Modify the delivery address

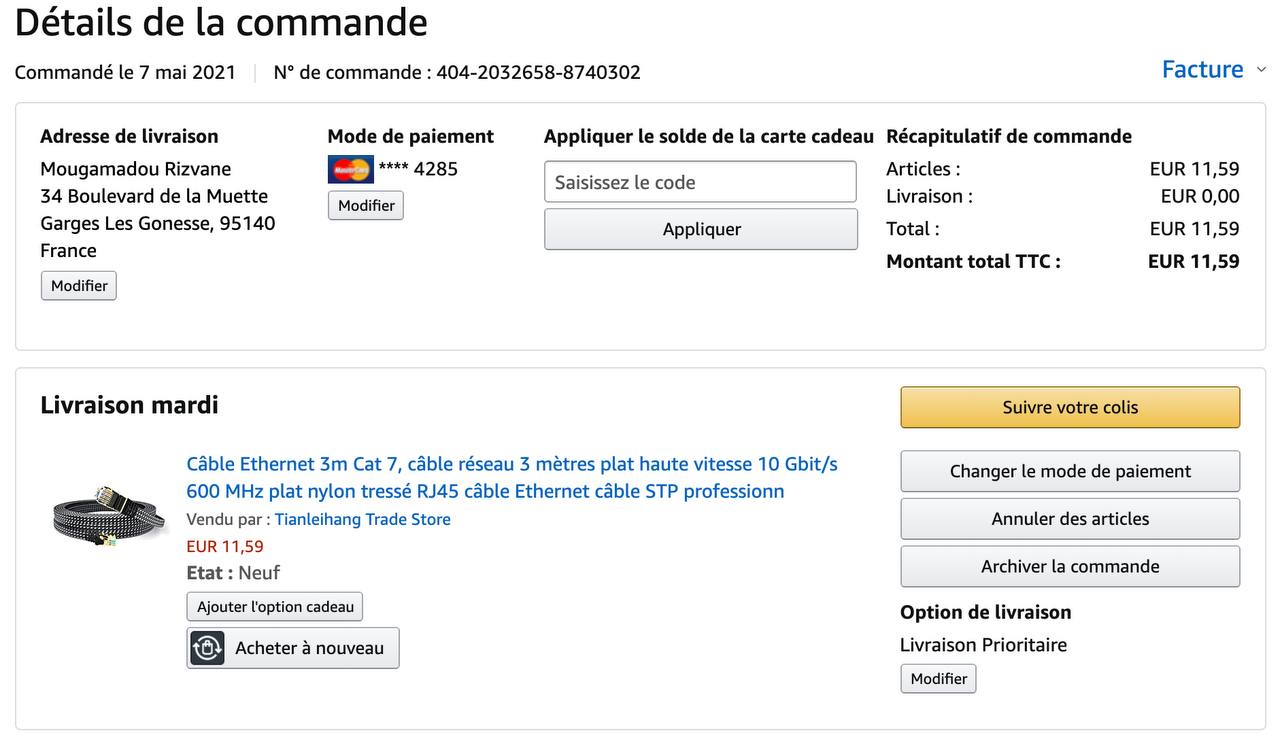click(79, 286)
